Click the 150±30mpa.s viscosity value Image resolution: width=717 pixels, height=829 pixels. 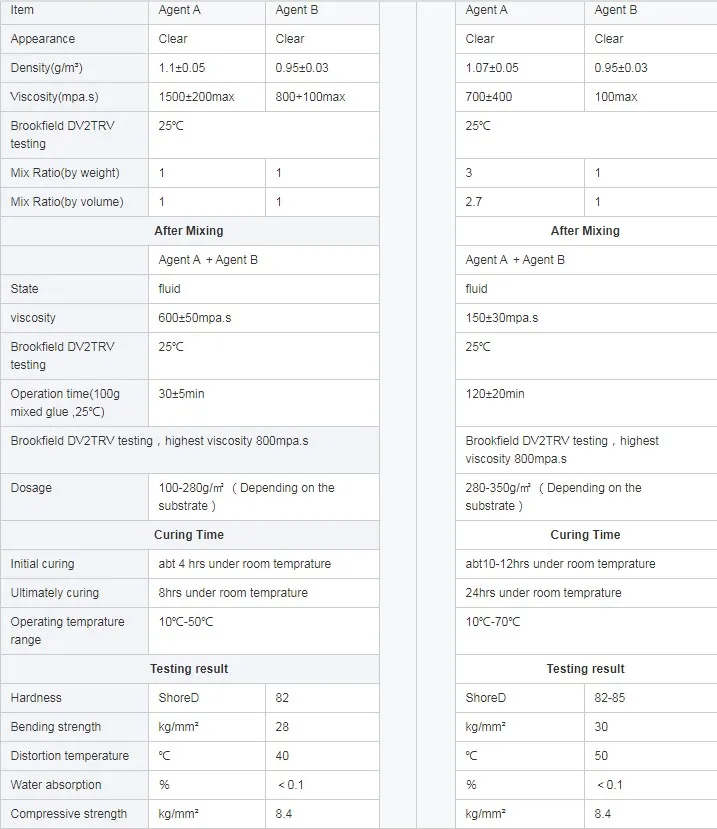pyautogui.click(x=502, y=318)
